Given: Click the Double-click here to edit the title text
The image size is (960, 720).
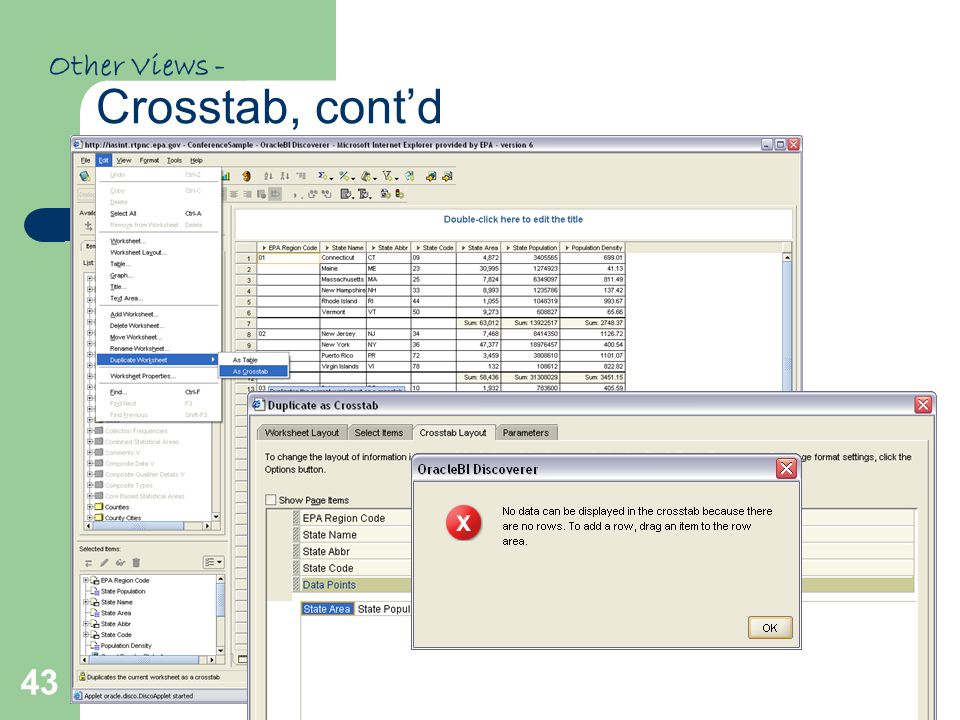Looking at the screenshot, I should (x=513, y=219).
